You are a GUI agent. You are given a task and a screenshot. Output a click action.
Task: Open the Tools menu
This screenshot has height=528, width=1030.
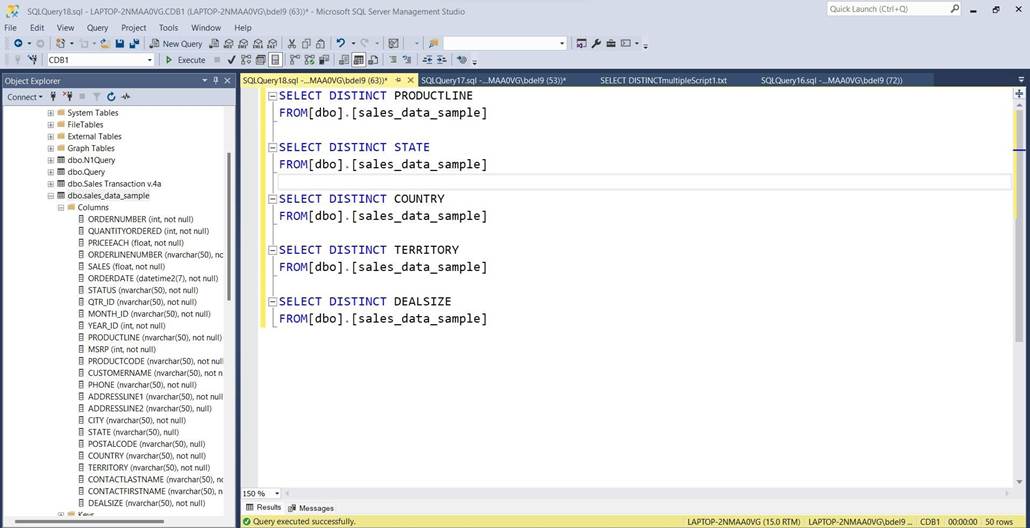[168, 28]
